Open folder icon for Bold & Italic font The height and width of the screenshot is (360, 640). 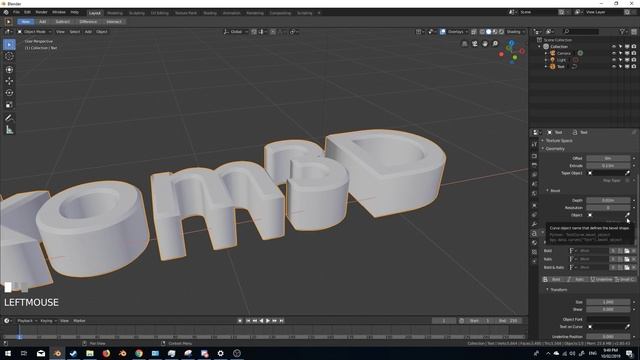[x=627, y=267]
